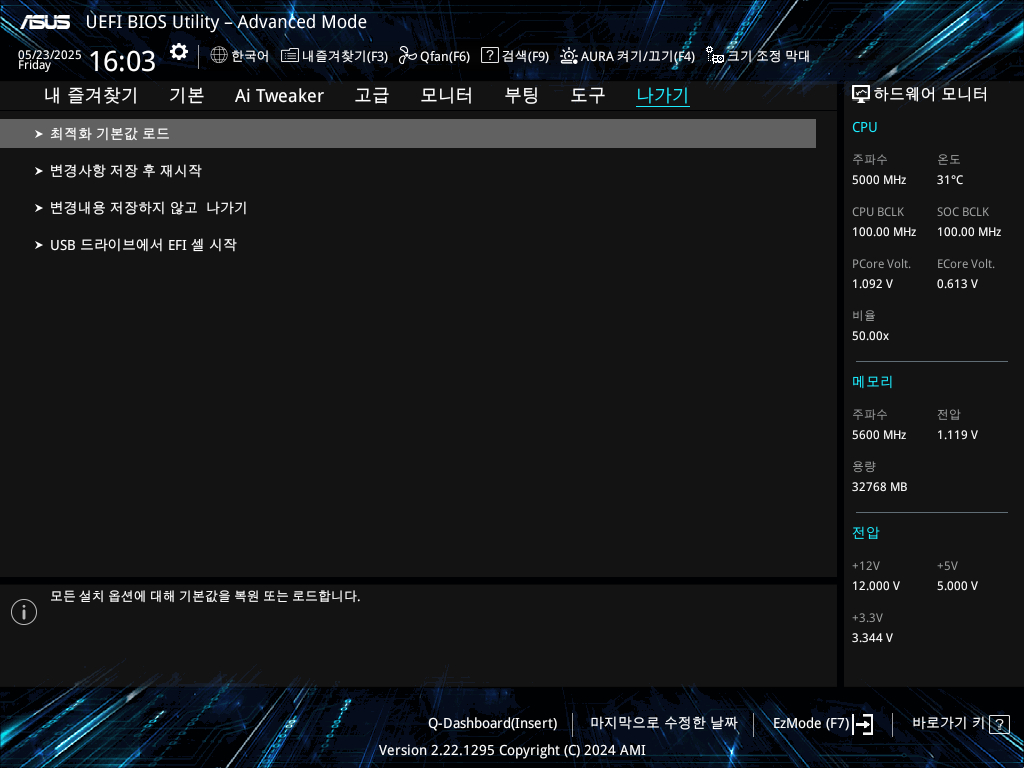
Task: Open 바로가기 키 help
Action: tap(948, 723)
